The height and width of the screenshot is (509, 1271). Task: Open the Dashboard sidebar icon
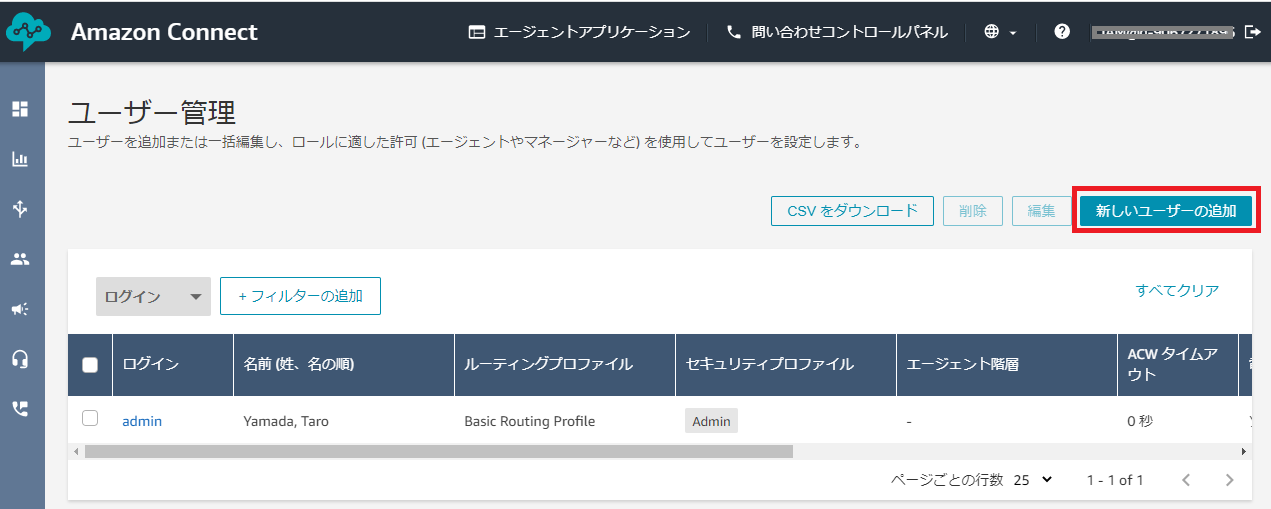[20, 109]
